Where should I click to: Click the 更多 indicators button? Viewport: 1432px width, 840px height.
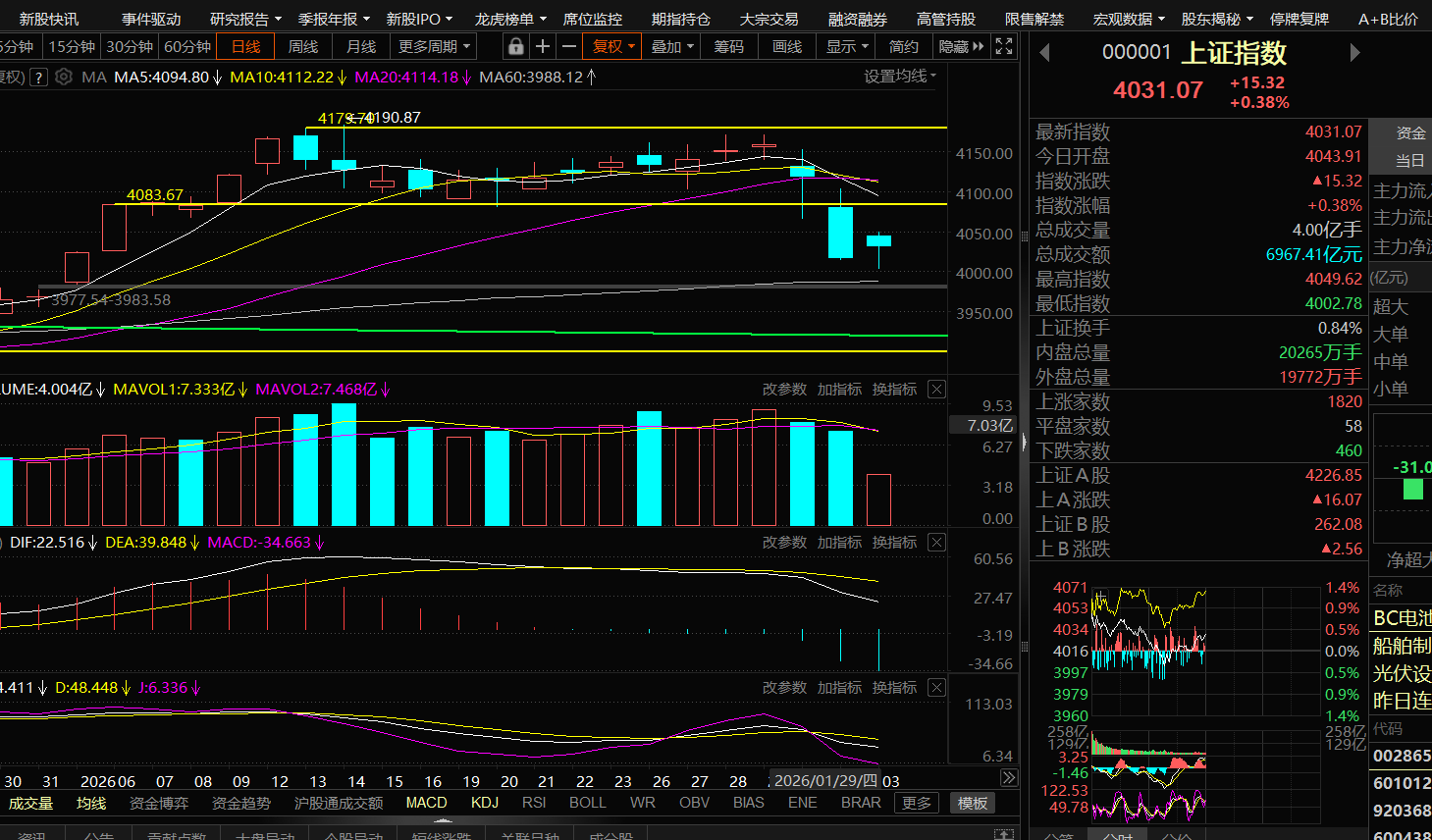[x=917, y=803]
